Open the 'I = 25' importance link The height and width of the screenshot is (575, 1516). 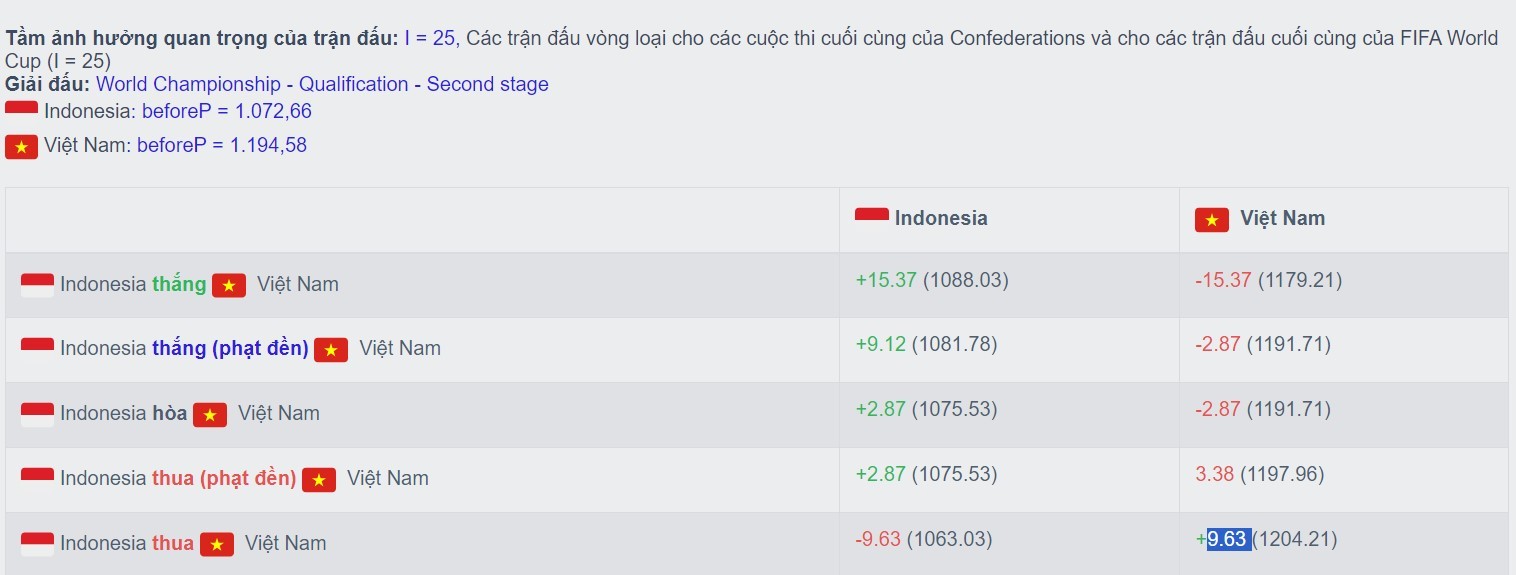point(430,38)
